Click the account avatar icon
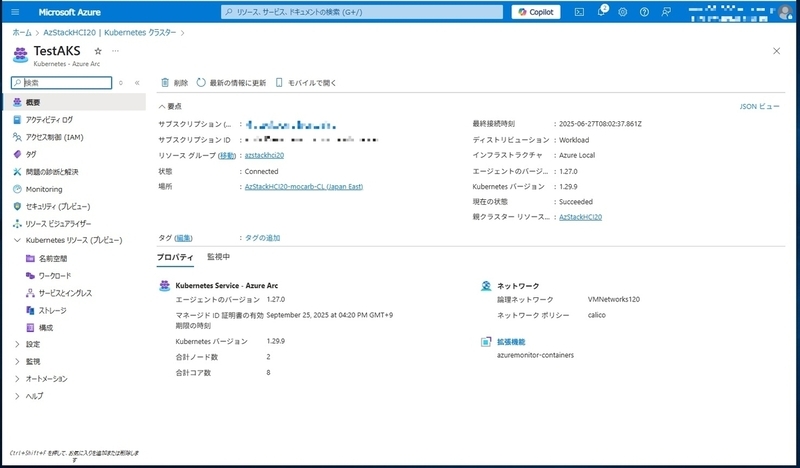800x468 pixels. 785,12
